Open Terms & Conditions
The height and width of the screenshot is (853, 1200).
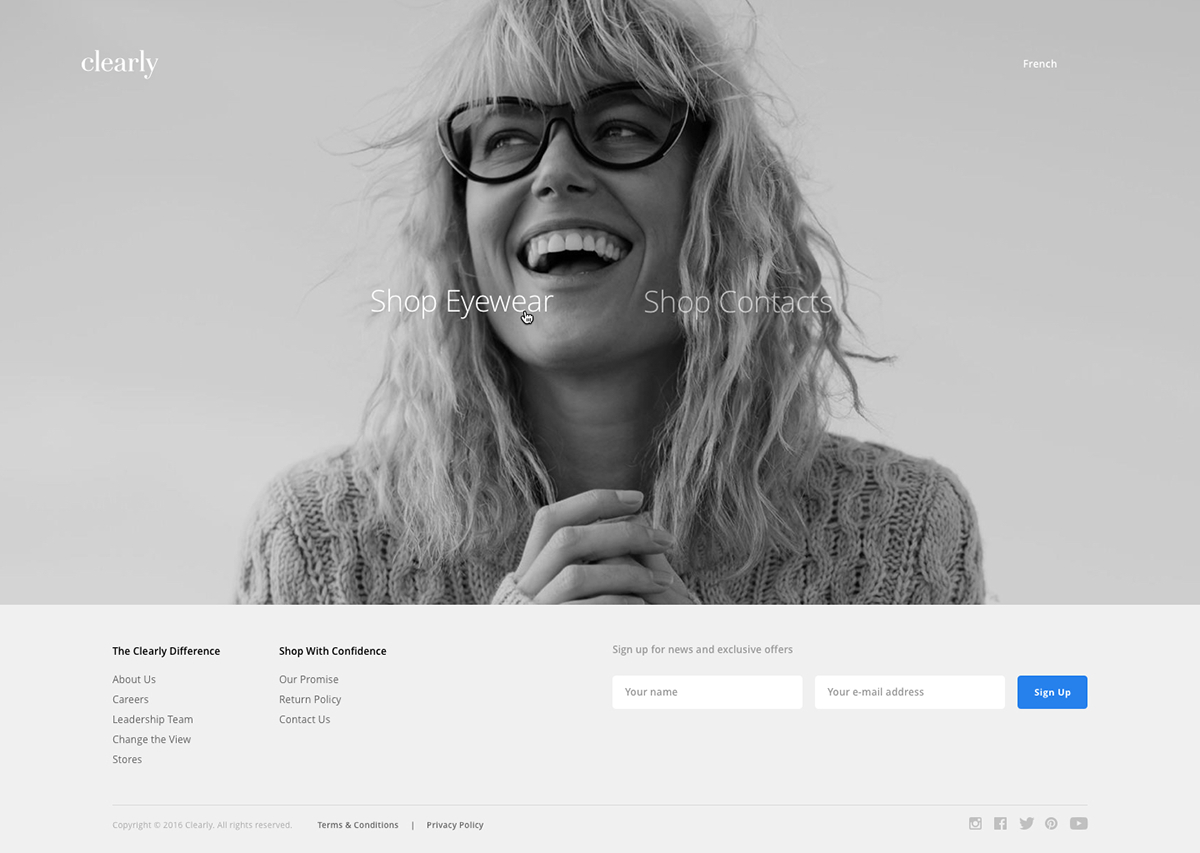(x=357, y=825)
